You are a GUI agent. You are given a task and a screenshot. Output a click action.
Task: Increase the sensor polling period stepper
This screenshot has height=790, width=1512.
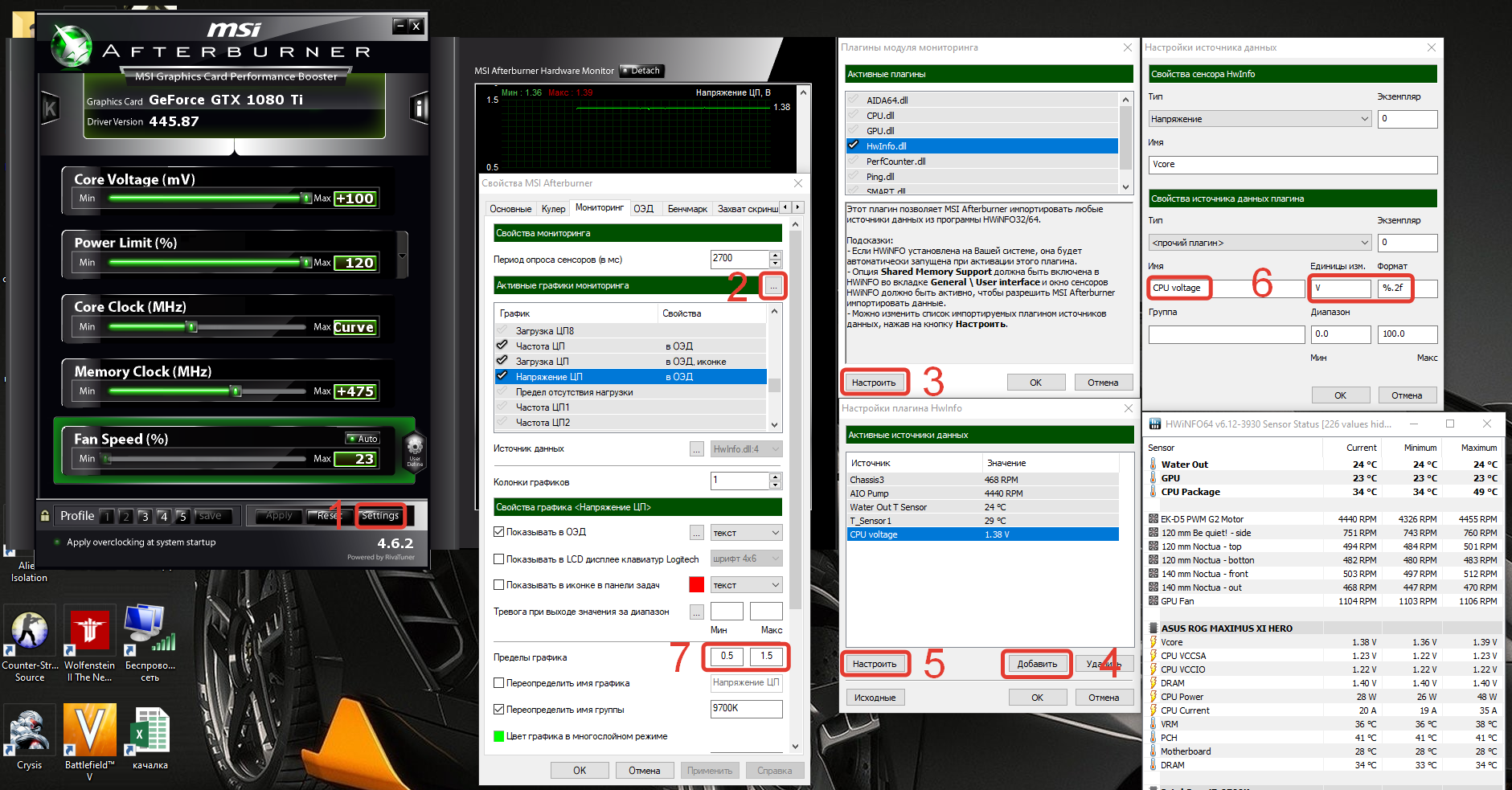[775, 255]
